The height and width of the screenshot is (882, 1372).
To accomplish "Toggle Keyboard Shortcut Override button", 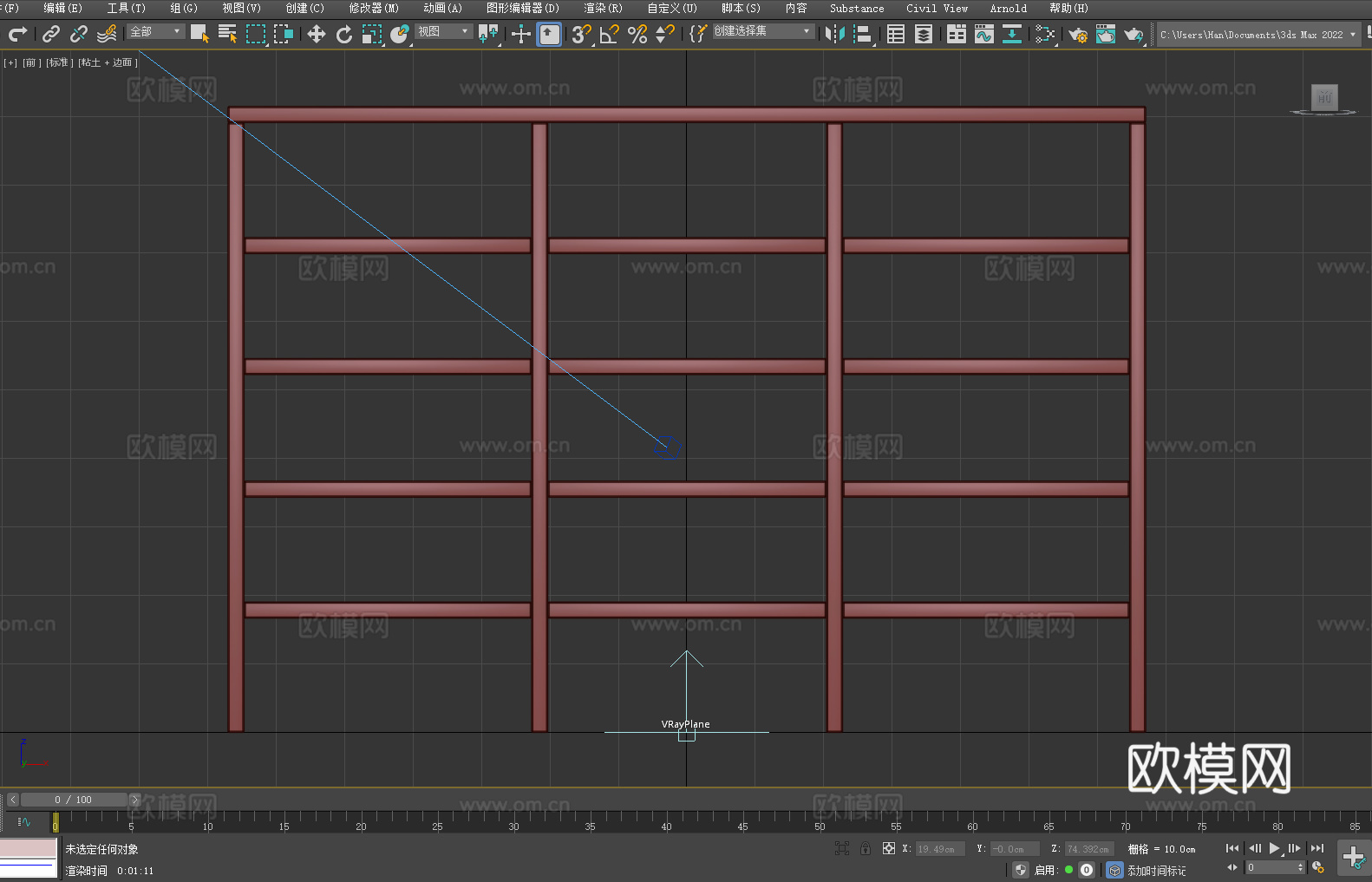I will (x=549, y=34).
